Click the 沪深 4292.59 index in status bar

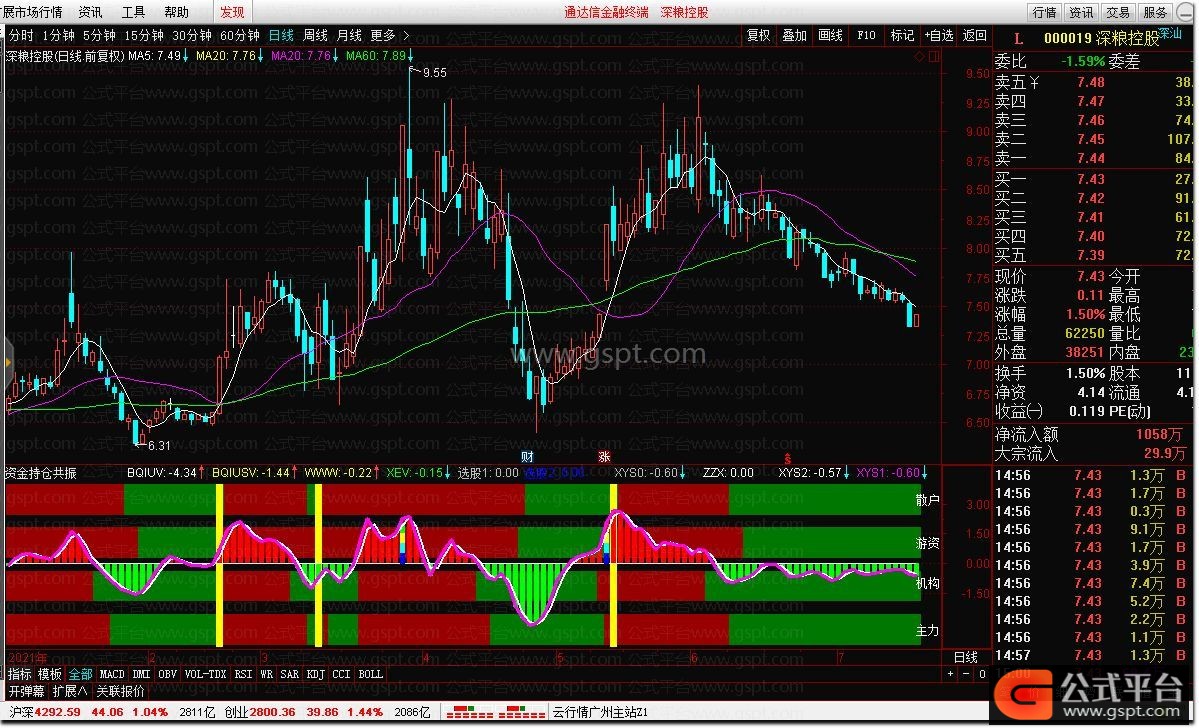[45, 713]
